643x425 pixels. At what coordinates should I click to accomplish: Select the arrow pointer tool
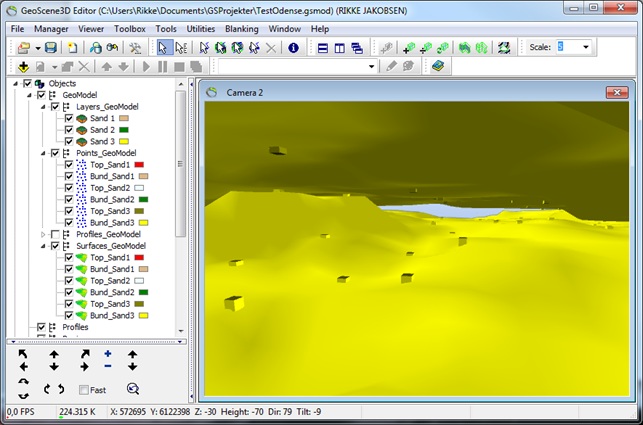(163, 48)
